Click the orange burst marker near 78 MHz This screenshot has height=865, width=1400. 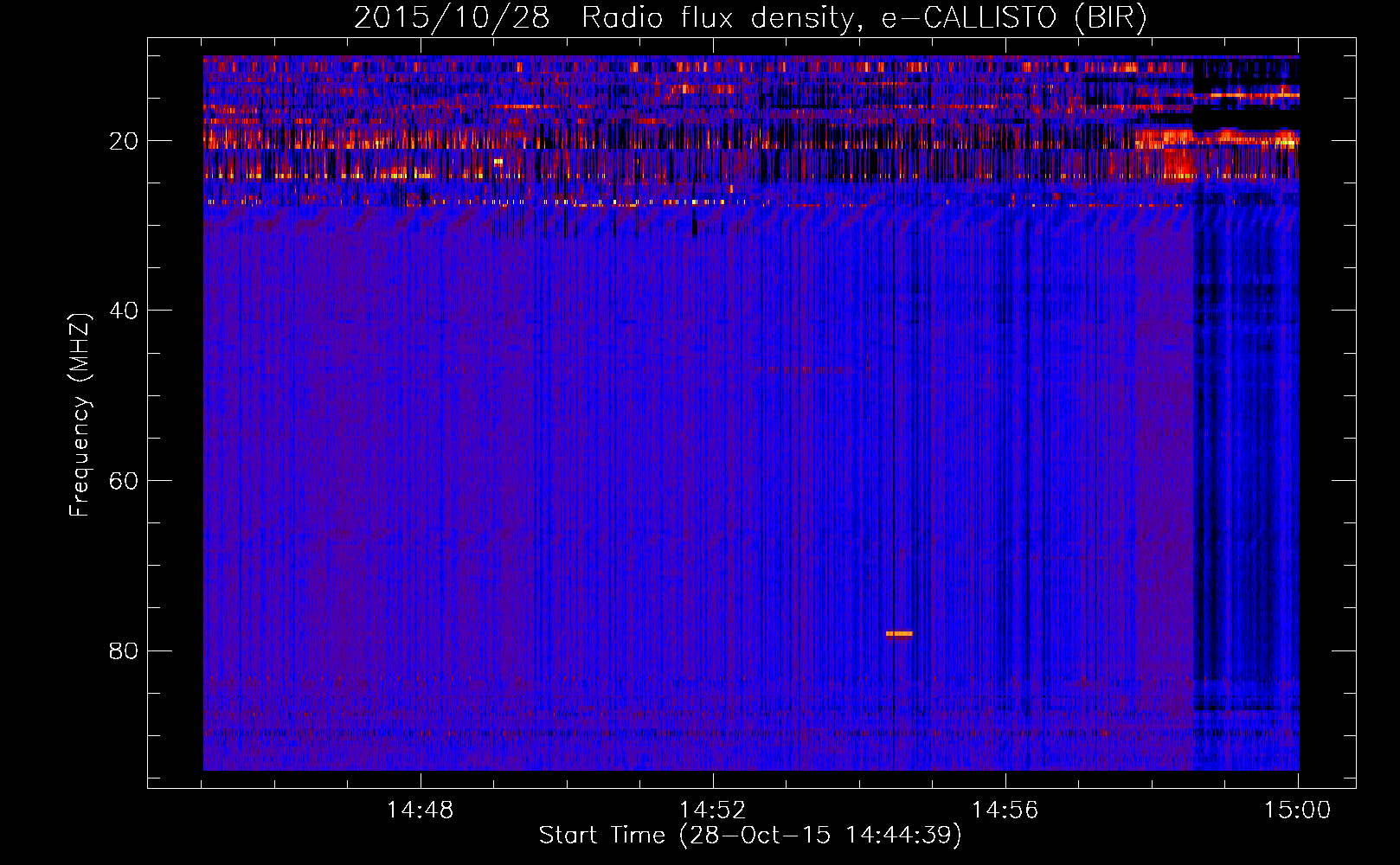(899, 634)
